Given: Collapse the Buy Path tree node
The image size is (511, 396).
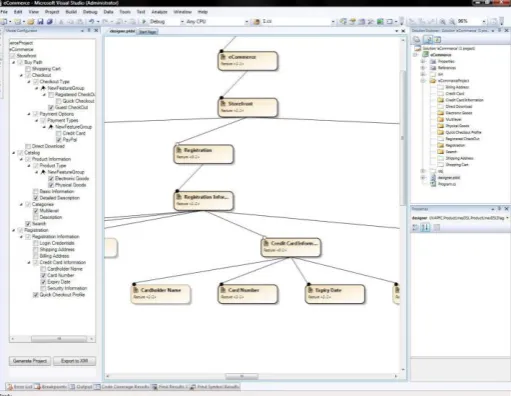Looking at the screenshot, I should pyautogui.click(x=14, y=62).
